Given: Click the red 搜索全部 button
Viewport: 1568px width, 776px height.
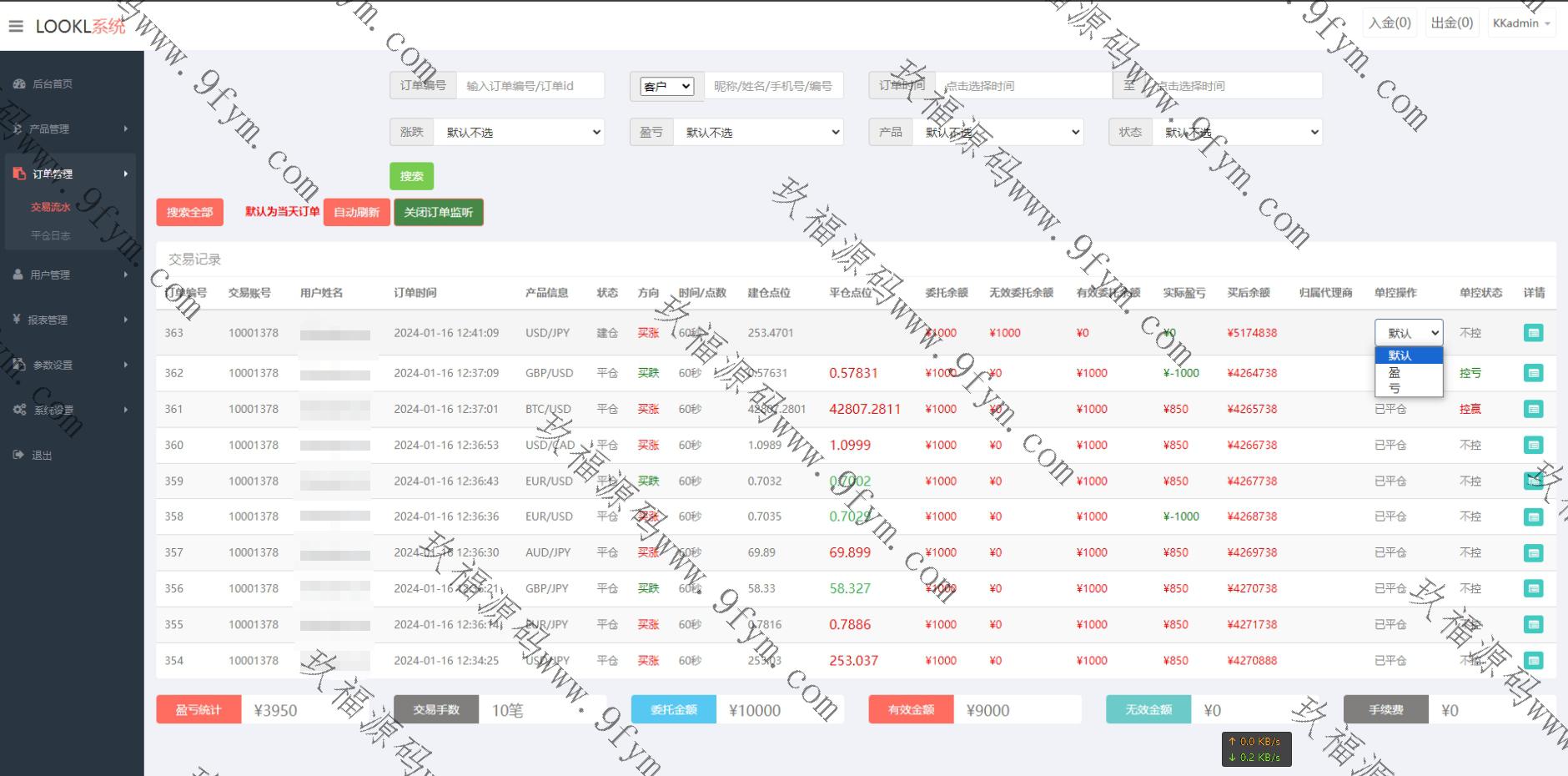Looking at the screenshot, I should (189, 212).
